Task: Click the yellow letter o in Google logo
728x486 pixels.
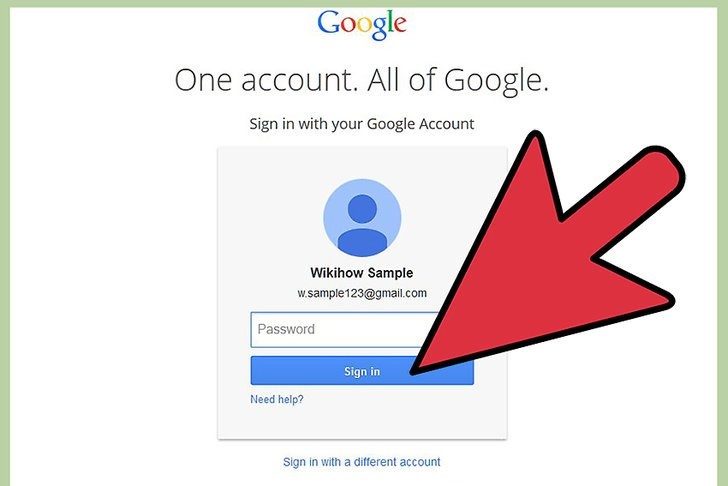Action: [364, 26]
